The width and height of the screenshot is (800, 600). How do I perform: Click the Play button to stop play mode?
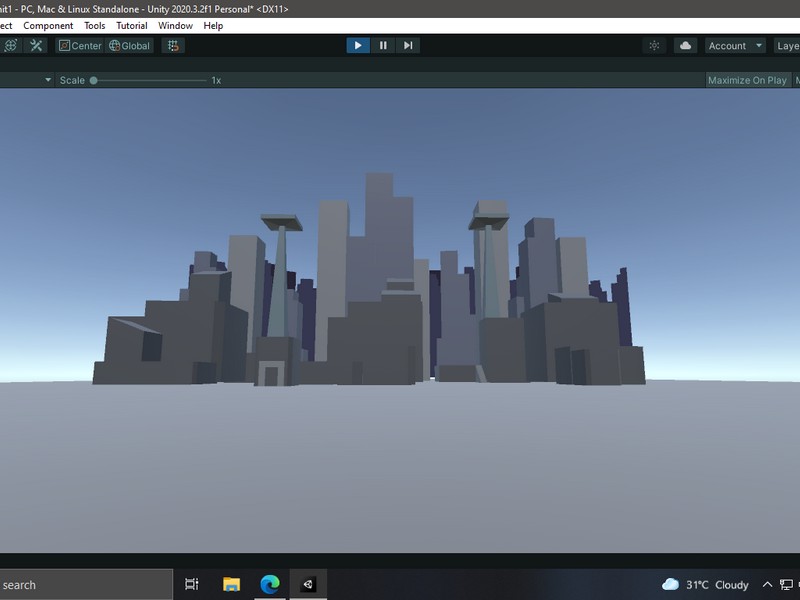pyautogui.click(x=358, y=44)
